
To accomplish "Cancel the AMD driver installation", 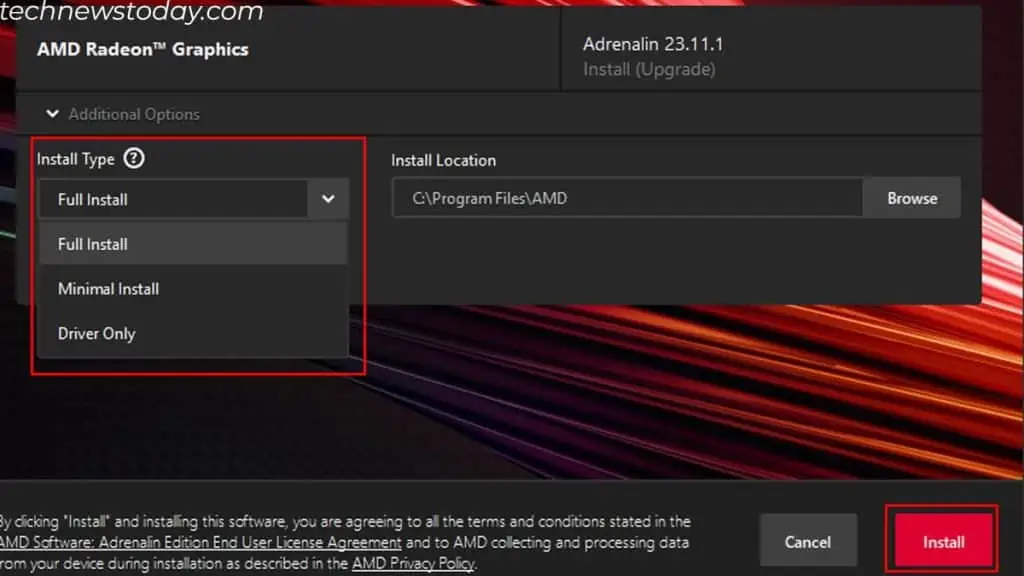I will 808,540.
